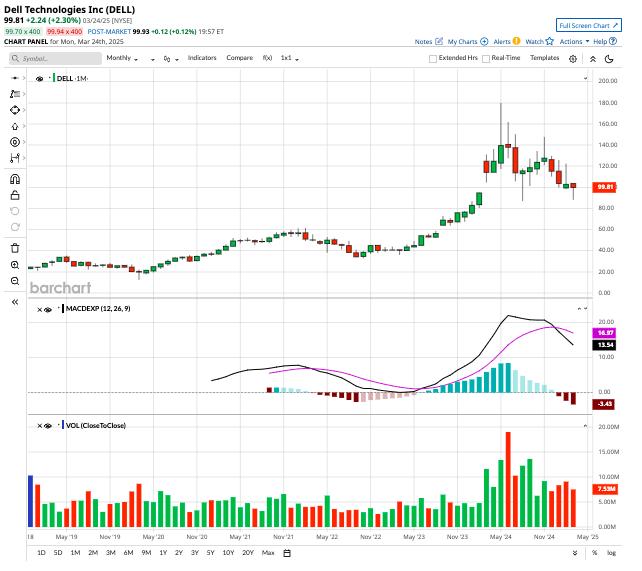Open chart settings gear icon
The height and width of the screenshot is (571, 642).
click(573, 59)
